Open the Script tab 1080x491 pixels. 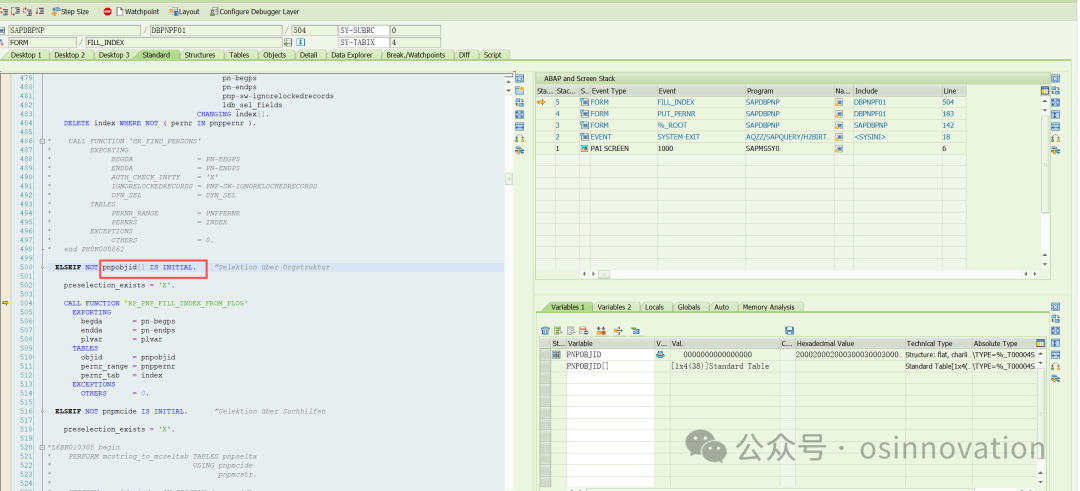tap(492, 55)
